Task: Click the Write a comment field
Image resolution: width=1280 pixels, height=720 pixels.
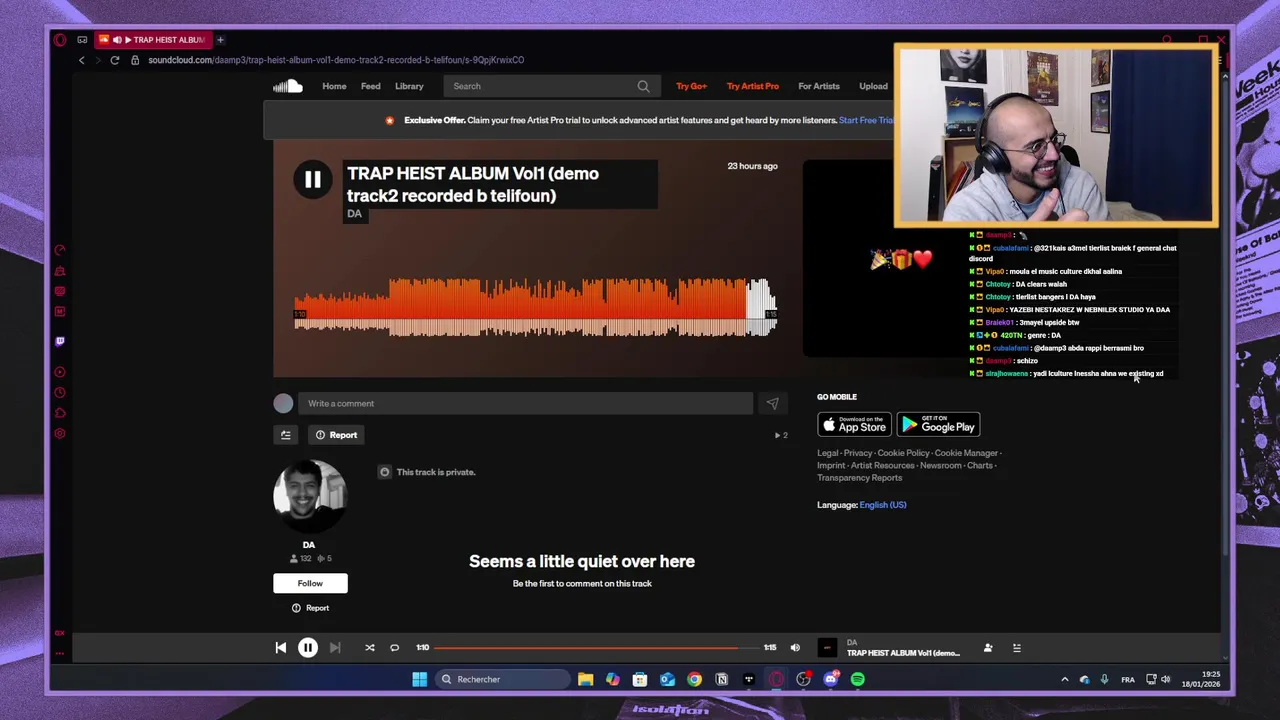Action: click(x=525, y=403)
